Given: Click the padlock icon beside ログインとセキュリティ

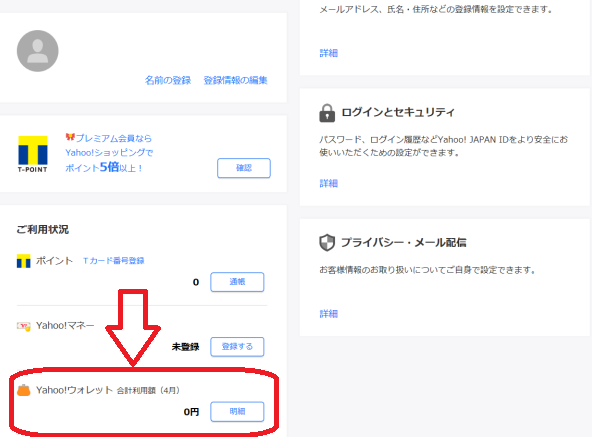Looking at the screenshot, I should pyautogui.click(x=327, y=113).
